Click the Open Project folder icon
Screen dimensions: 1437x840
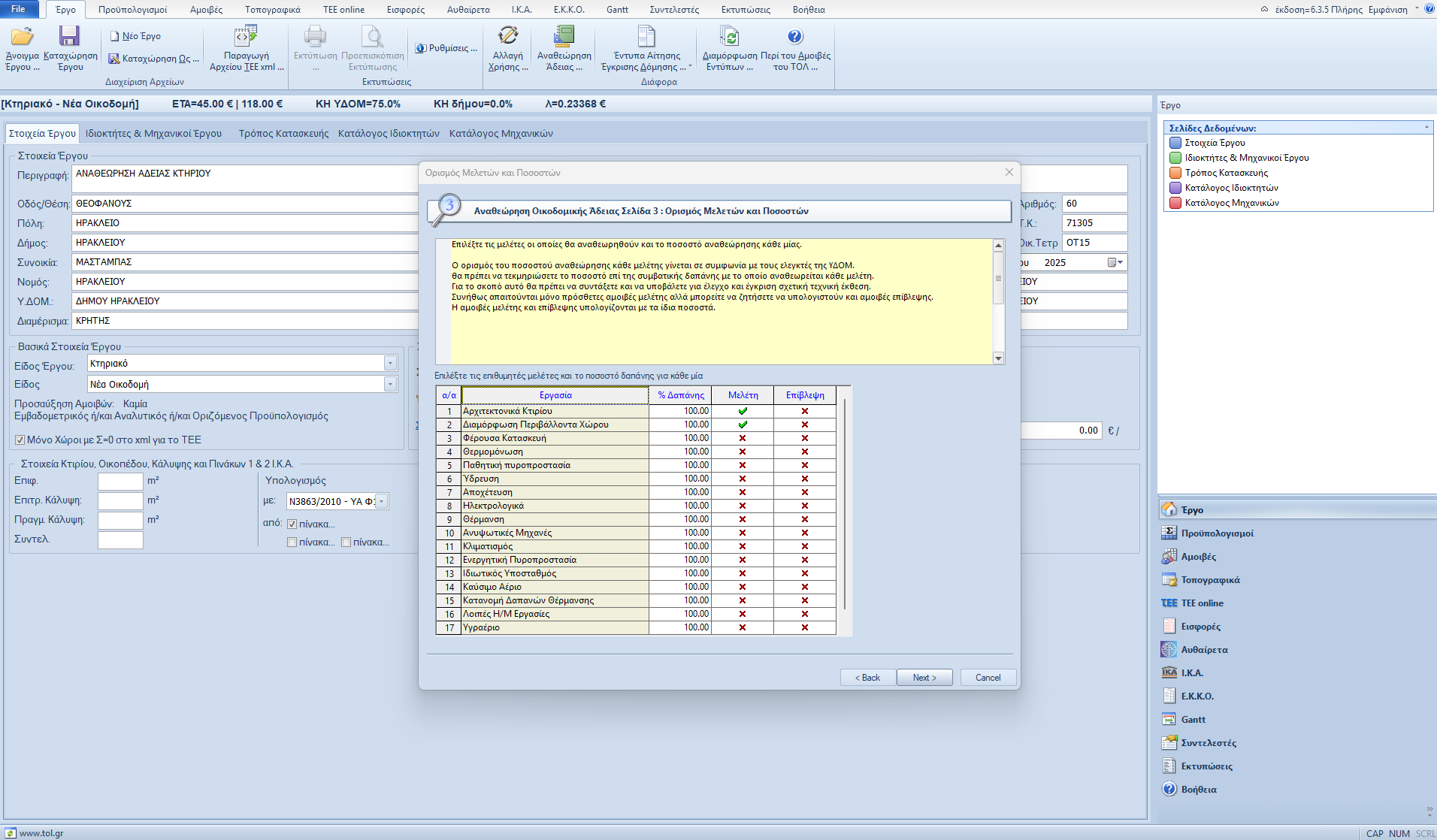[22, 37]
